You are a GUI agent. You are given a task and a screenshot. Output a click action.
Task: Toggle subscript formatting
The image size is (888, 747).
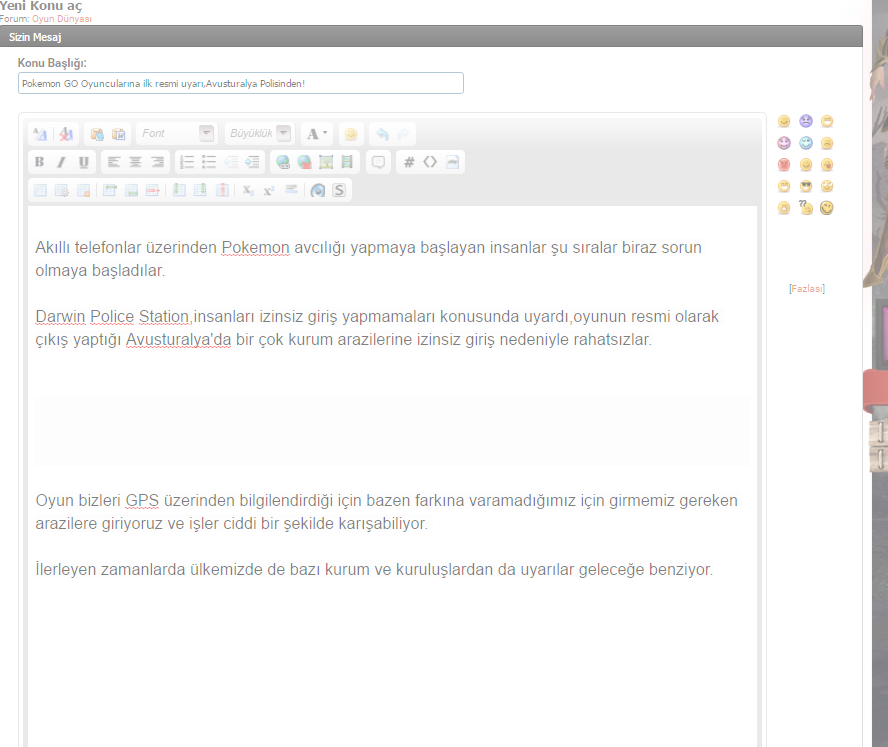248,190
